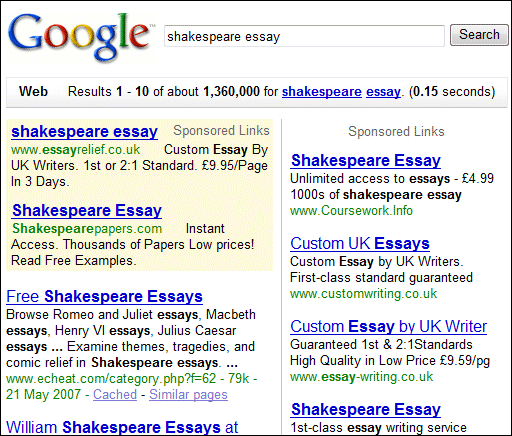This screenshot has height=436, width=512.
Task: Click the www.essayrelief.co.uk URL text
Action: (x=76, y=150)
